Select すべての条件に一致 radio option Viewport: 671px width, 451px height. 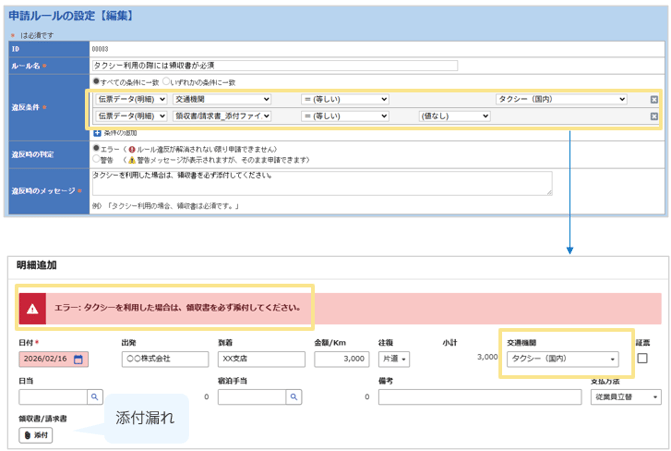tap(96, 81)
